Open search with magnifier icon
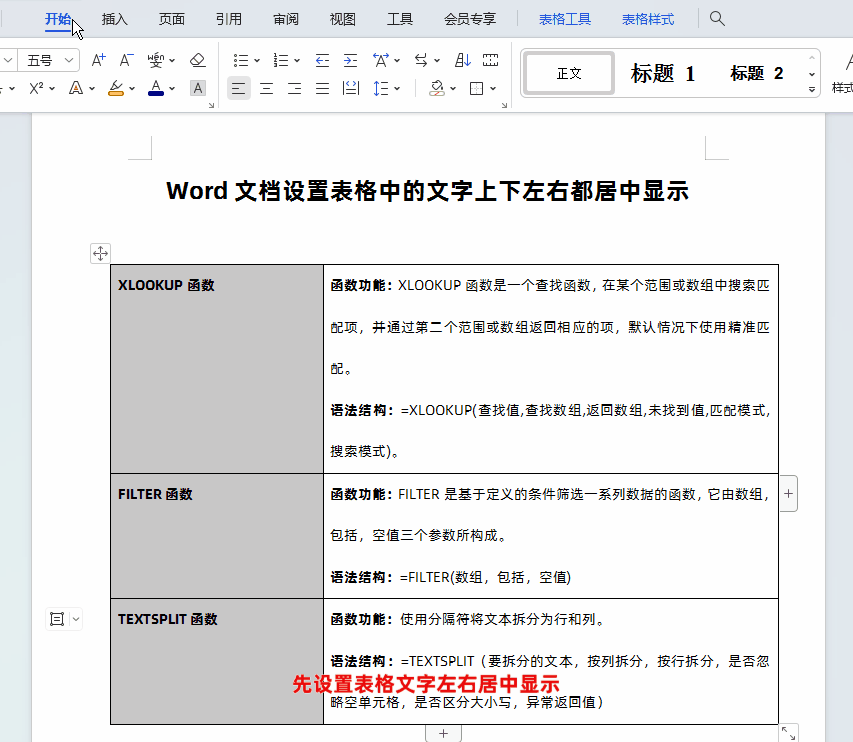 pyautogui.click(x=717, y=19)
